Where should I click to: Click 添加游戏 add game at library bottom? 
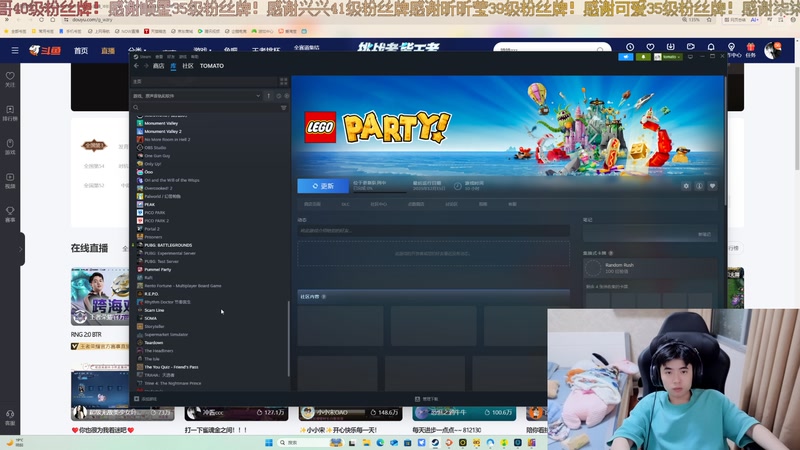click(x=145, y=399)
